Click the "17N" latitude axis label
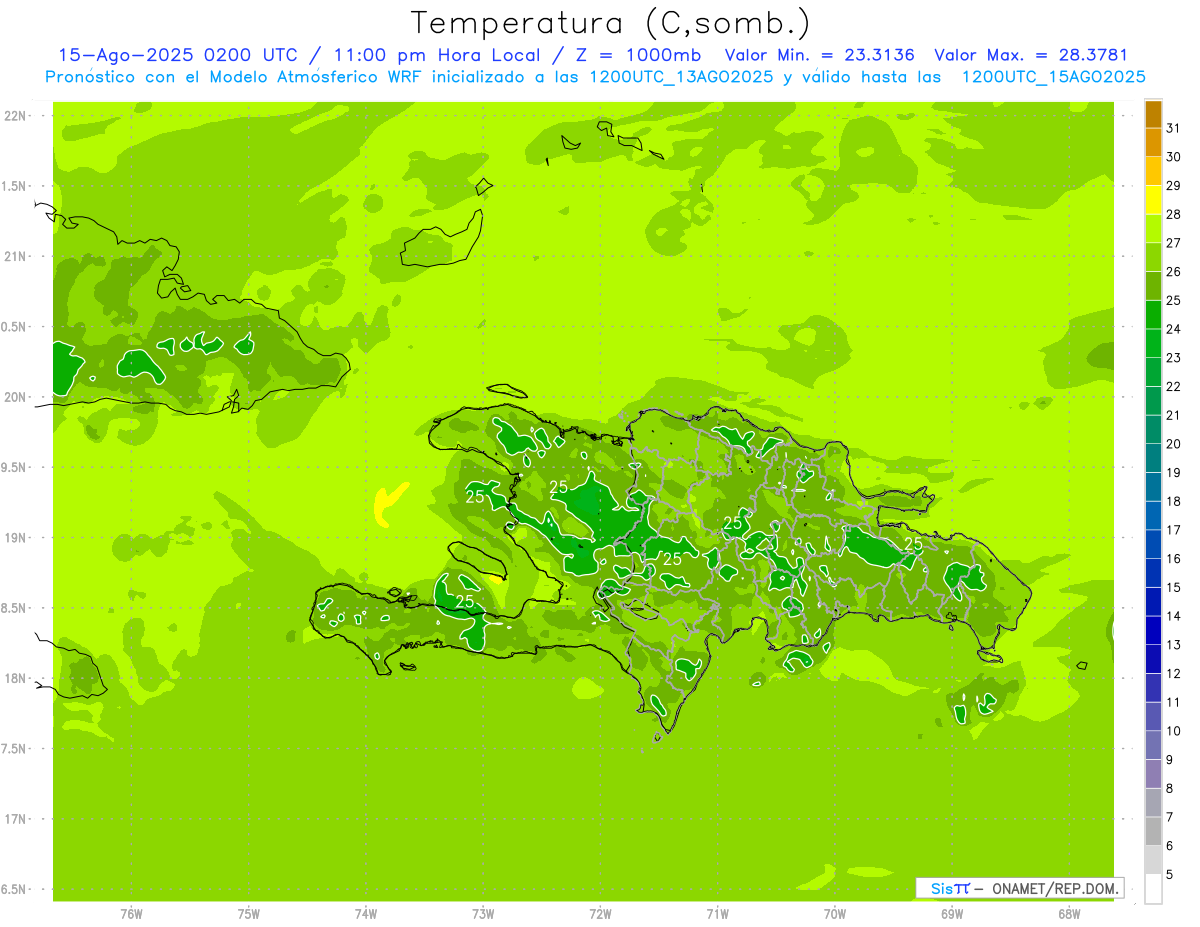This screenshot has width=1200, height=927. coord(17,819)
